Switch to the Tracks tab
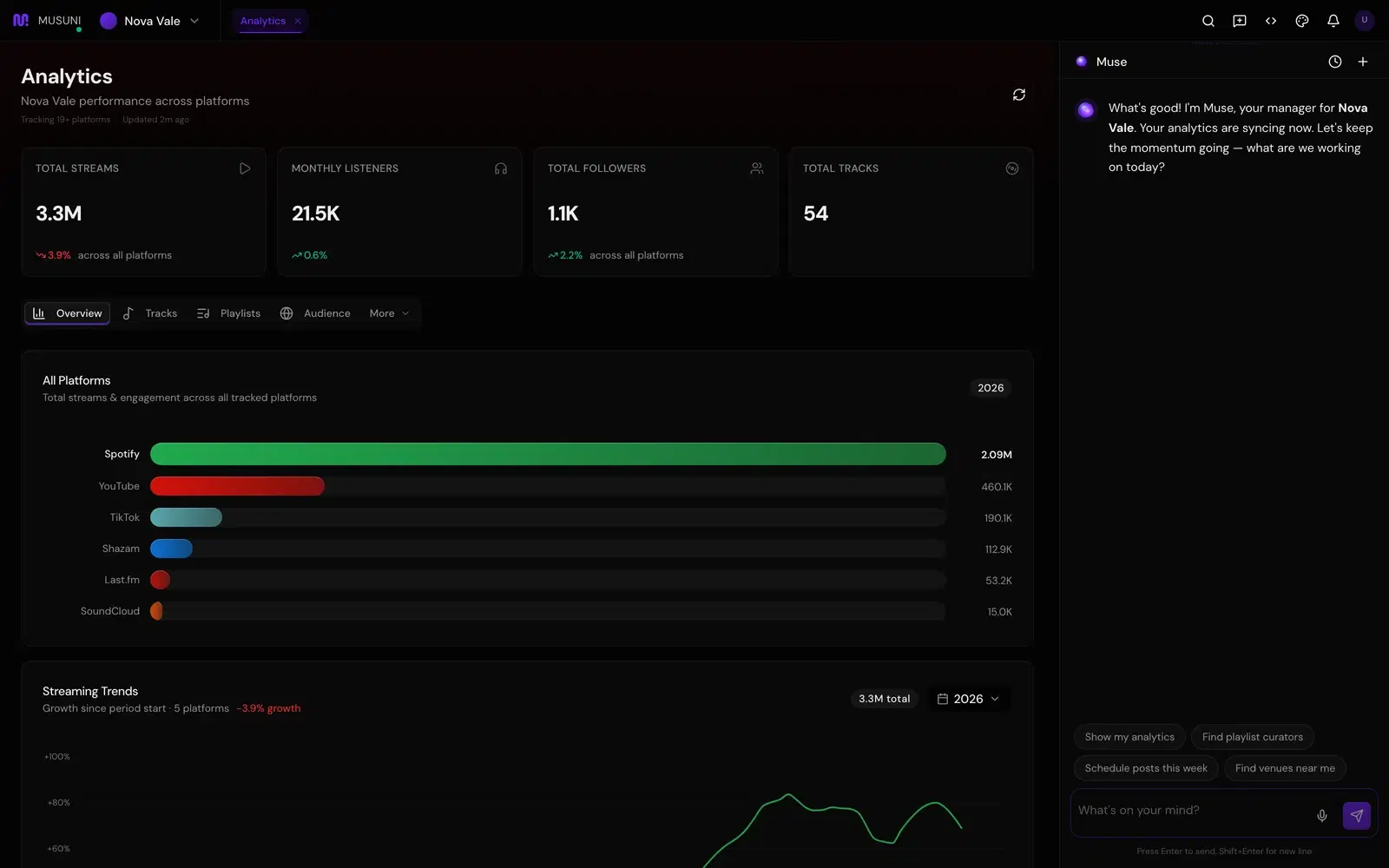 coord(150,313)
